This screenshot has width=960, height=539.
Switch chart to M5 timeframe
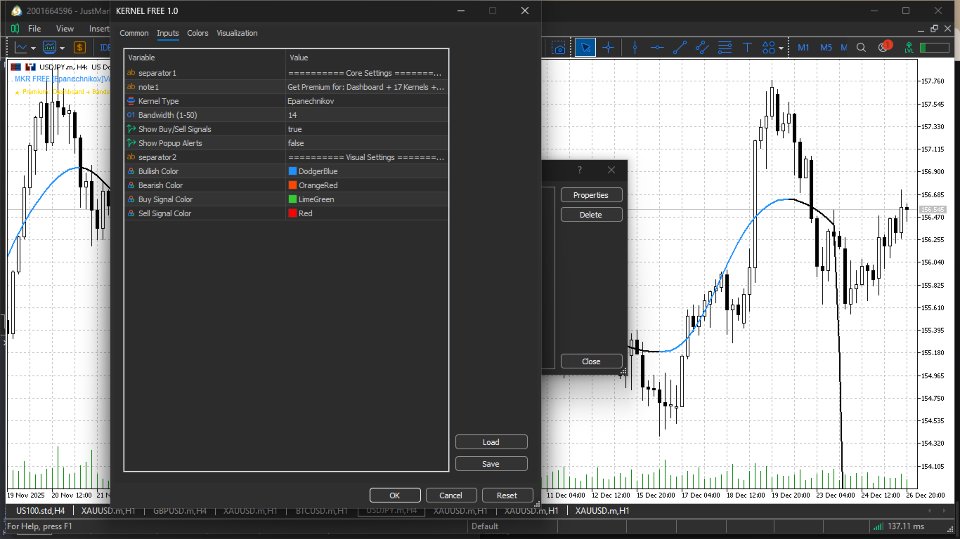[826, 48]
